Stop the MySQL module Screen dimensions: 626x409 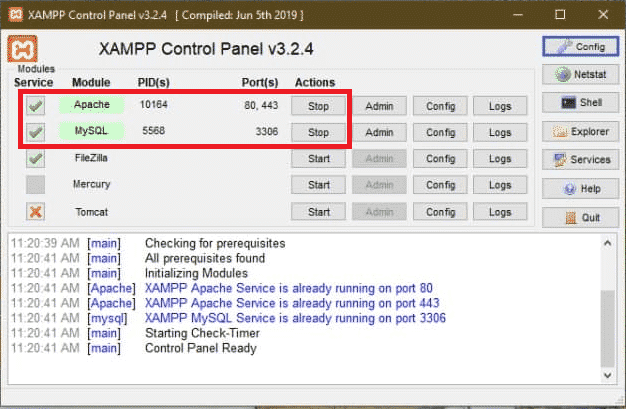pyautogui.click(x=318, y=132)
